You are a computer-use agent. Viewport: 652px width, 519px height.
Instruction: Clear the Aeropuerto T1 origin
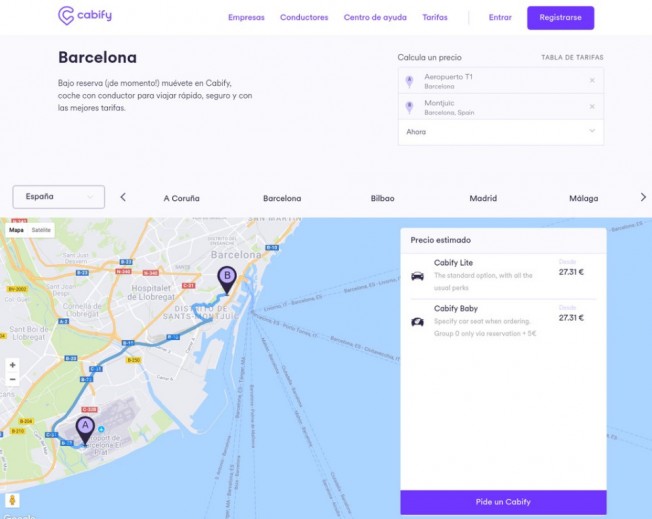[592, 80]
